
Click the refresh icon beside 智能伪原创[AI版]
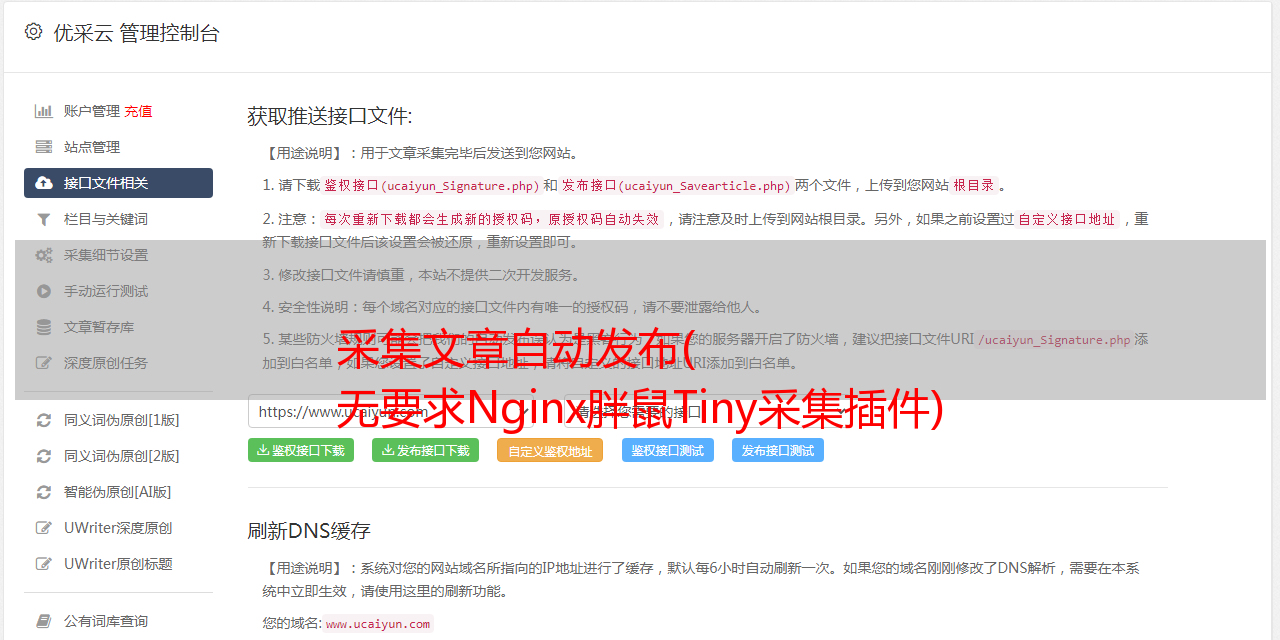click(x=44, y=492)
